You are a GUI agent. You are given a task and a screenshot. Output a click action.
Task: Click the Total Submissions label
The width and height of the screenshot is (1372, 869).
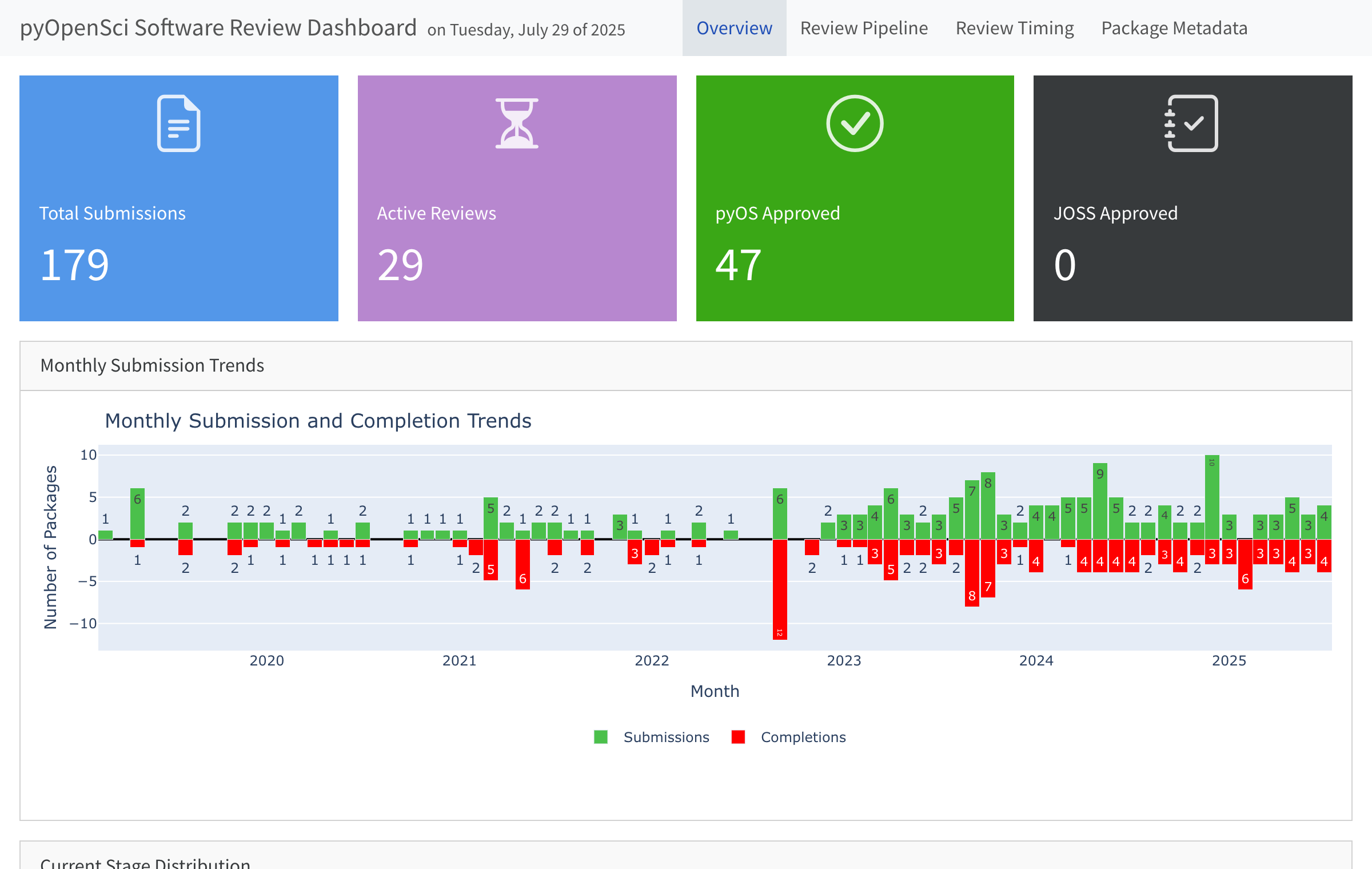tap(112, 213)
